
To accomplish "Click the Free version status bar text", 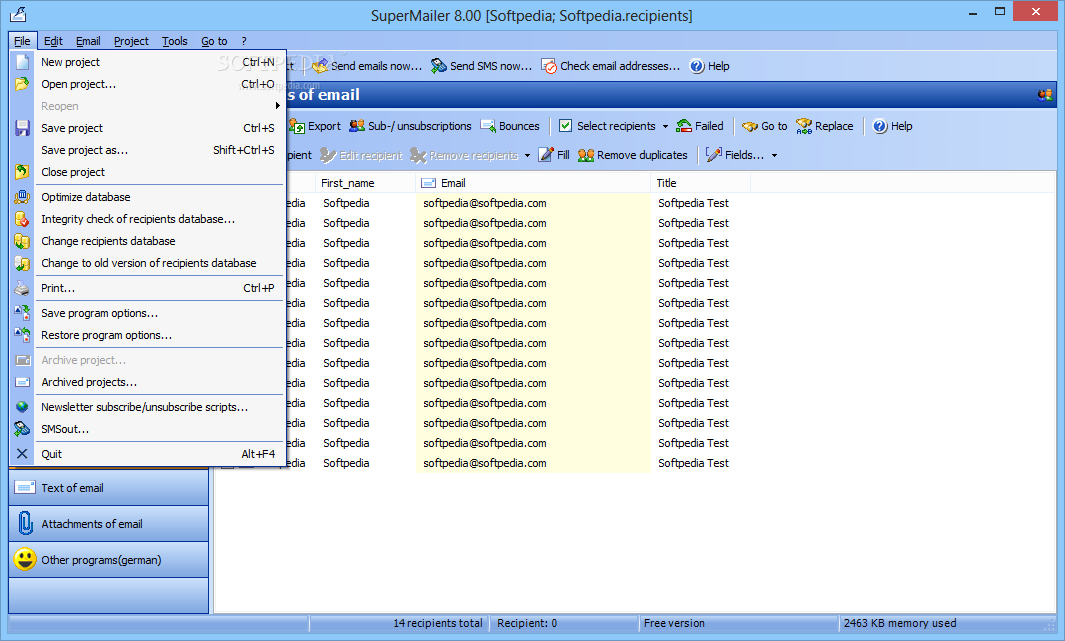I will 674,623.
